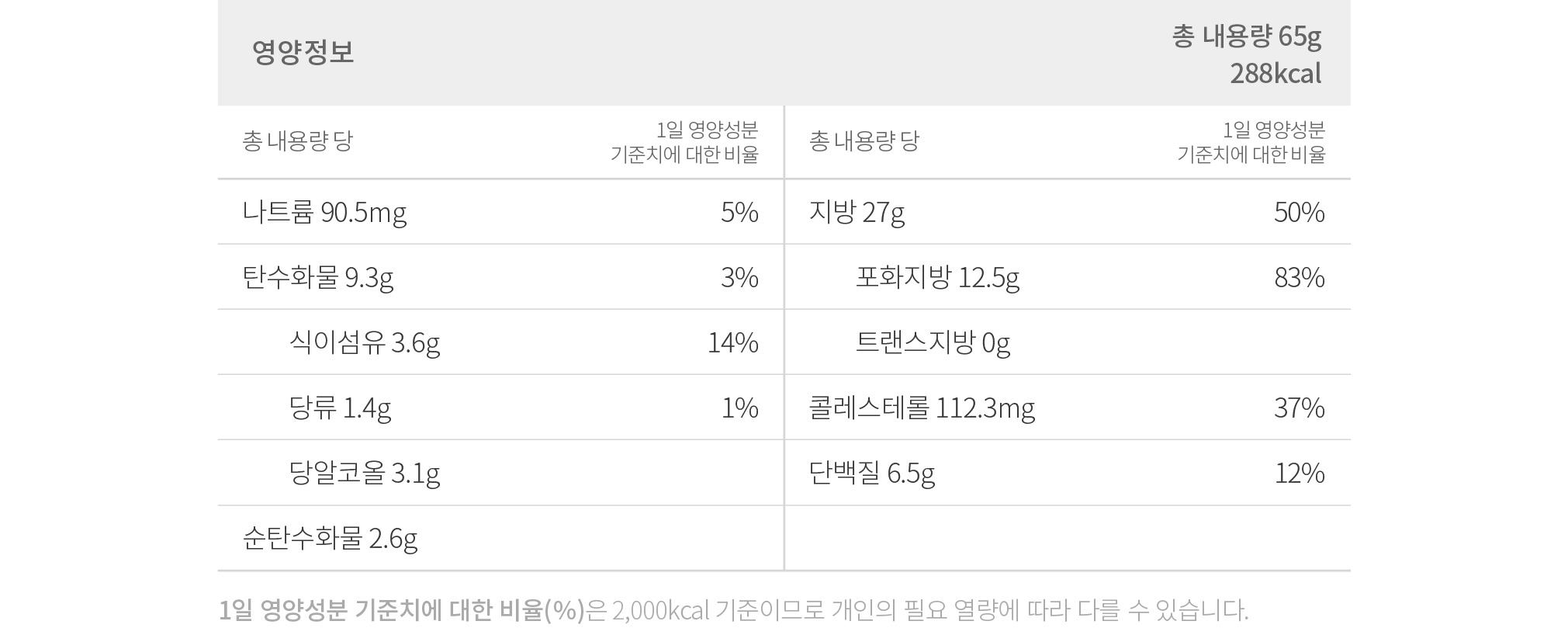Click the 50% fat daily value
Screen dimensions: 1568x628
(1300, 212)
